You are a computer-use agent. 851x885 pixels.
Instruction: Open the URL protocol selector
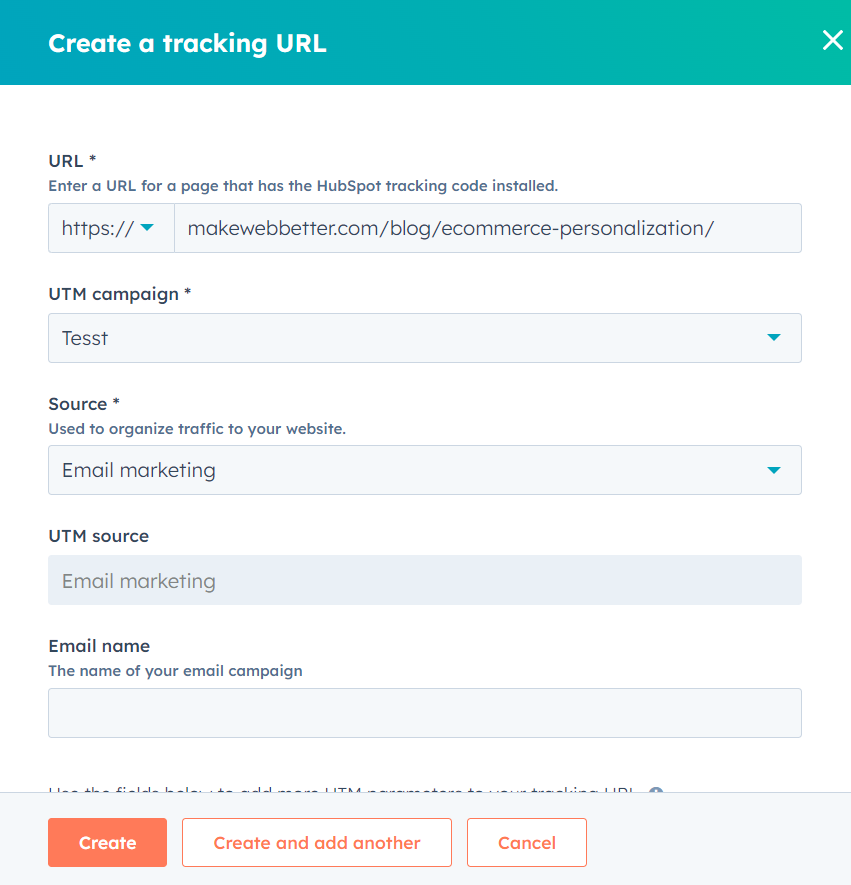[x=111, y=228]
